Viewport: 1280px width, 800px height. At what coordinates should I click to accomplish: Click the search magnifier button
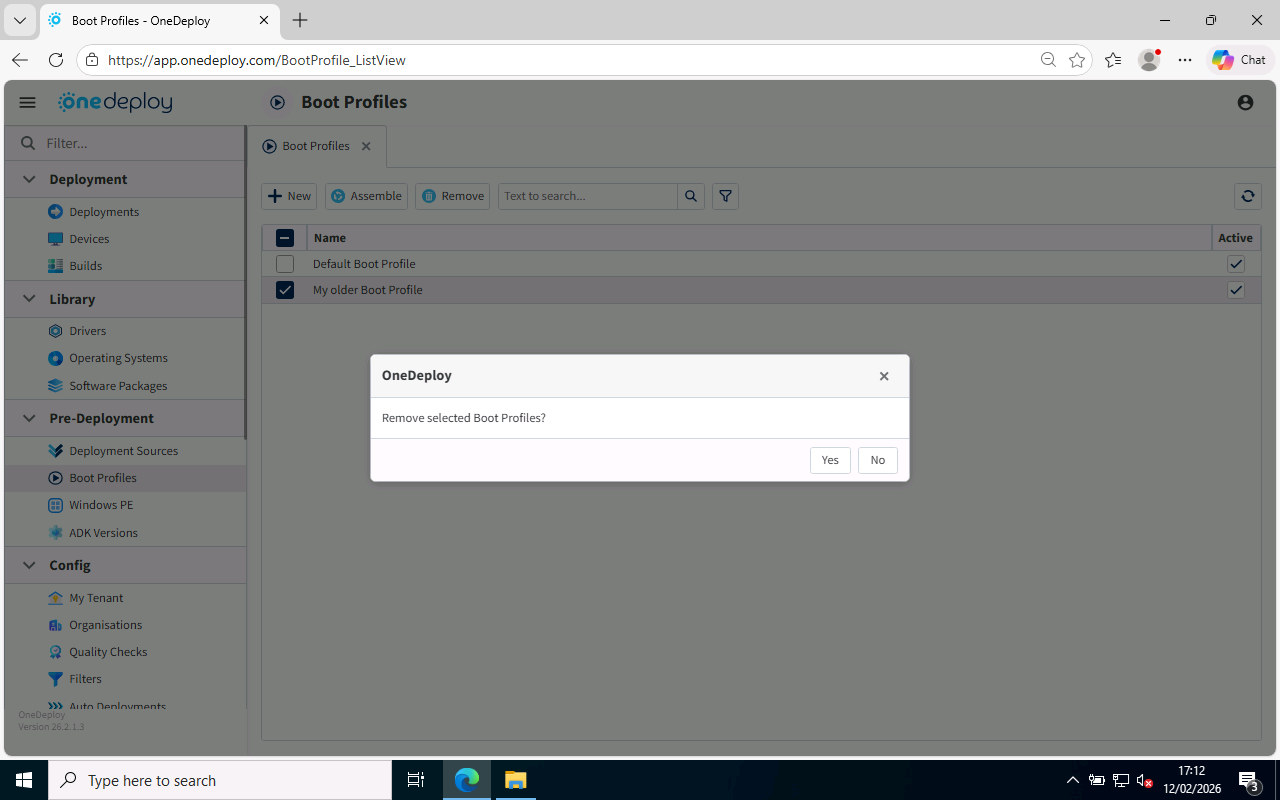691,196
